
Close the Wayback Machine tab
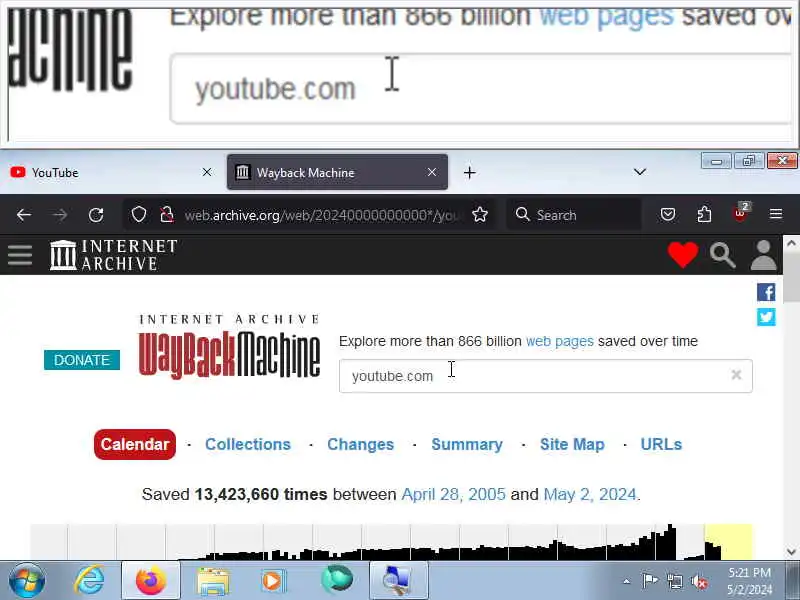click(x=432, y=172)
